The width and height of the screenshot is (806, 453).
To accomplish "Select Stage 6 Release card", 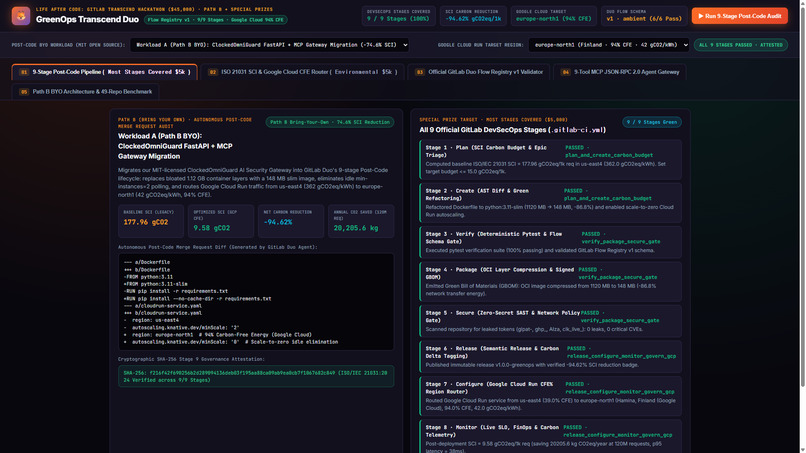I will tap(551, 356).
